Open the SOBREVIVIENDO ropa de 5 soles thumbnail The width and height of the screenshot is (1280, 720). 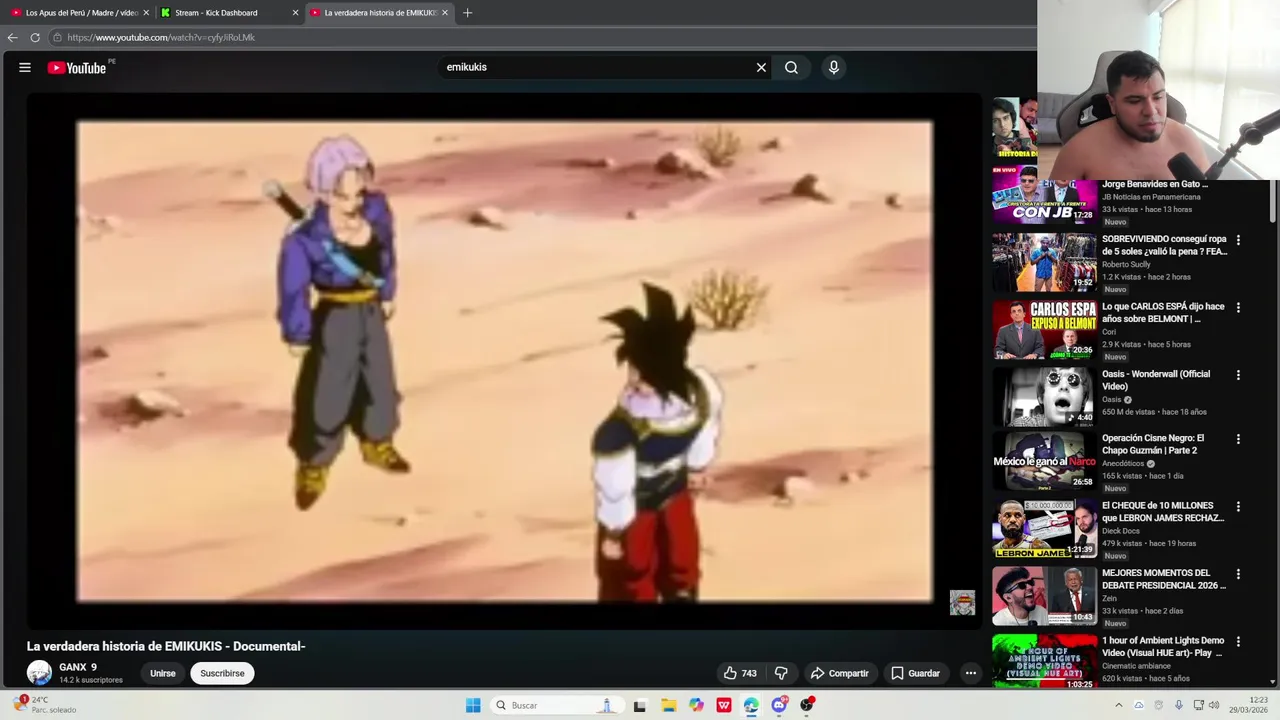coord(1044,262)
